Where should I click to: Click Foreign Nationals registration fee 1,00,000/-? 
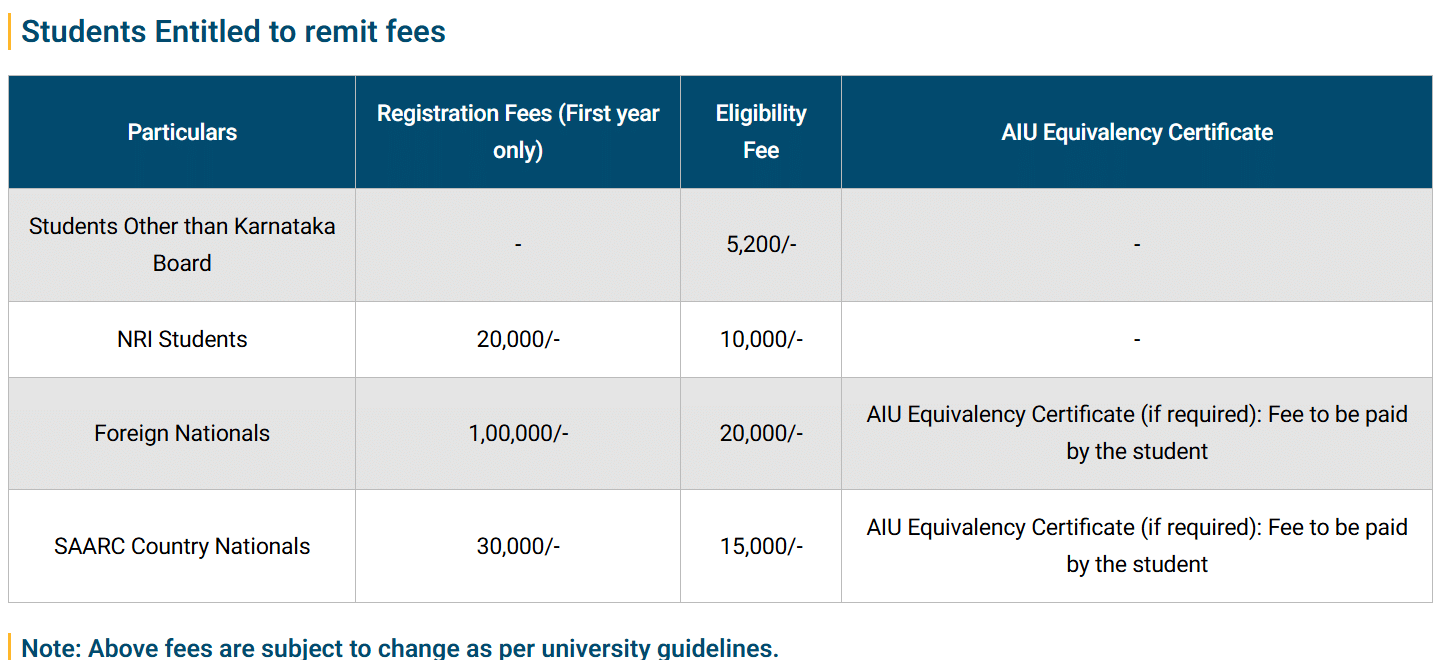[x=518, y=434]
